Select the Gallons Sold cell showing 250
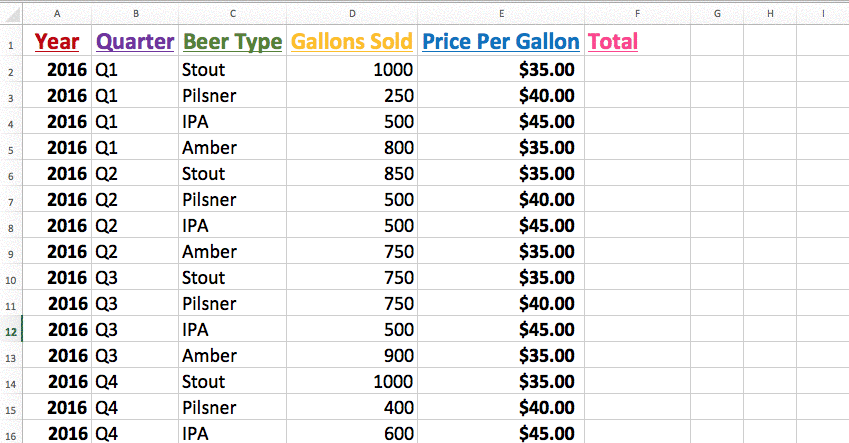 [352, 96]
